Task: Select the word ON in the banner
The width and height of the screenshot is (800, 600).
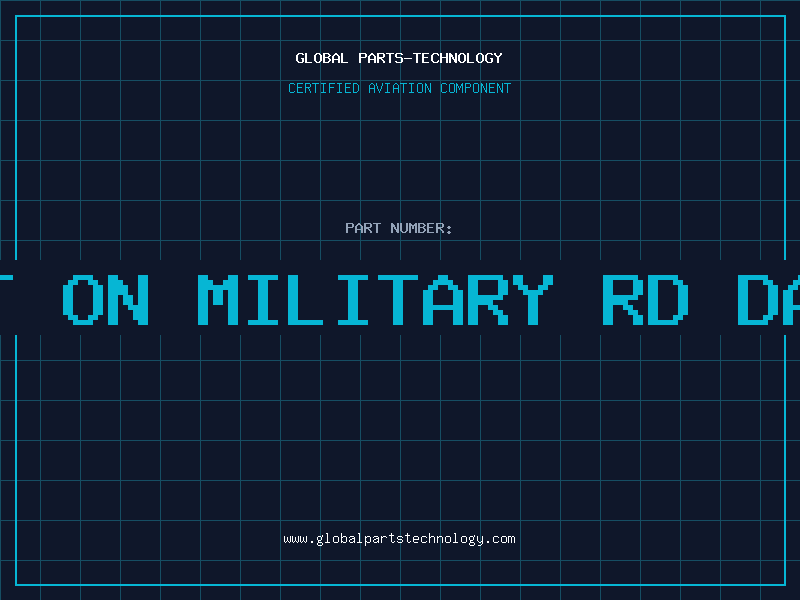Action: tap(106, 300)
